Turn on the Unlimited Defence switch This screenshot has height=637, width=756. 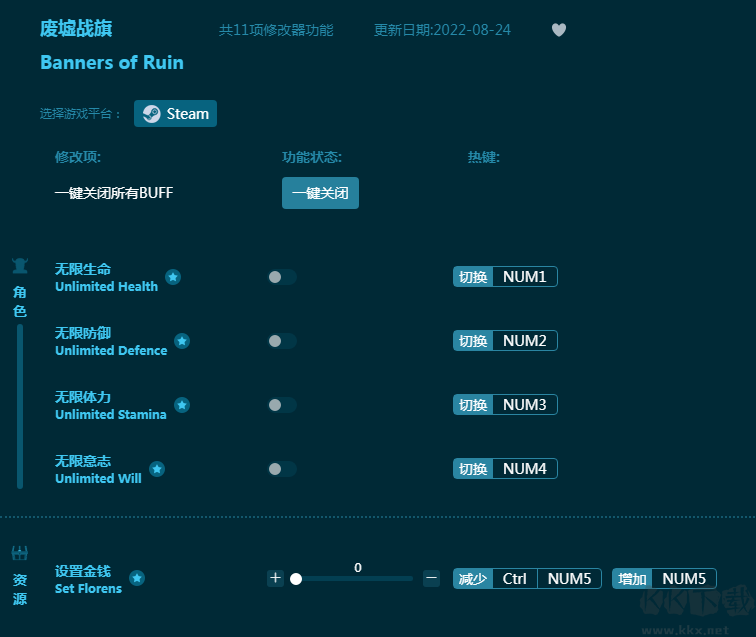pos(282,341)
